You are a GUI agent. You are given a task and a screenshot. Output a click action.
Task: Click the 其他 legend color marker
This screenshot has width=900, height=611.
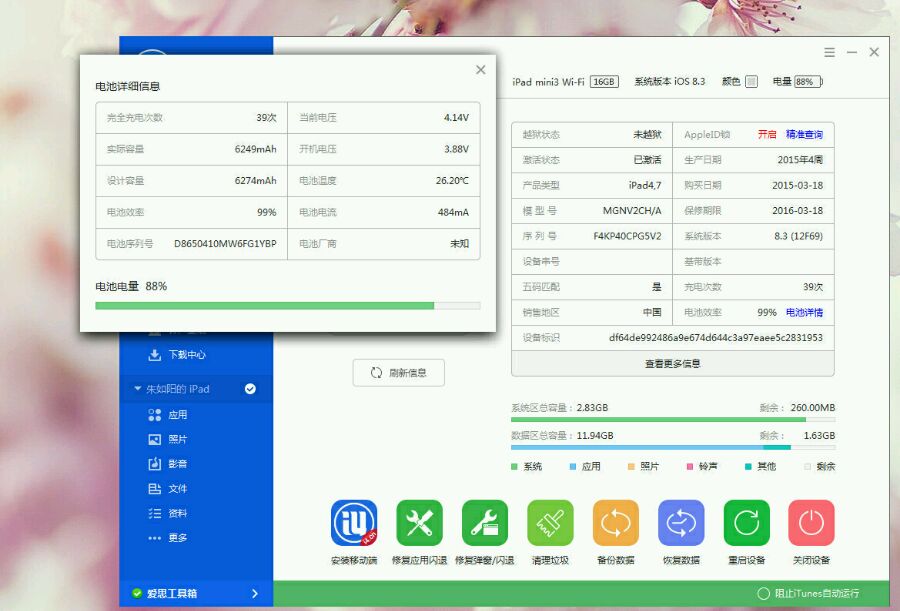(x=748, y=467)
